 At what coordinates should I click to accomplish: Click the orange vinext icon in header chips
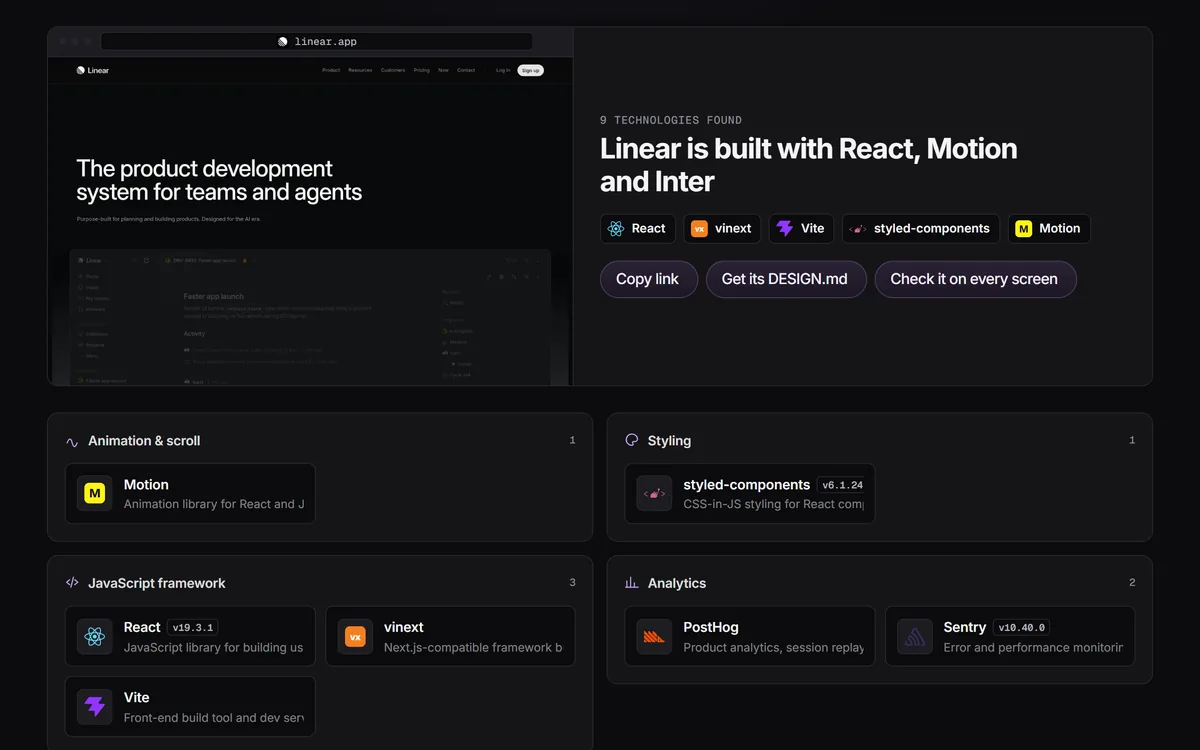(x=699, y=228)
